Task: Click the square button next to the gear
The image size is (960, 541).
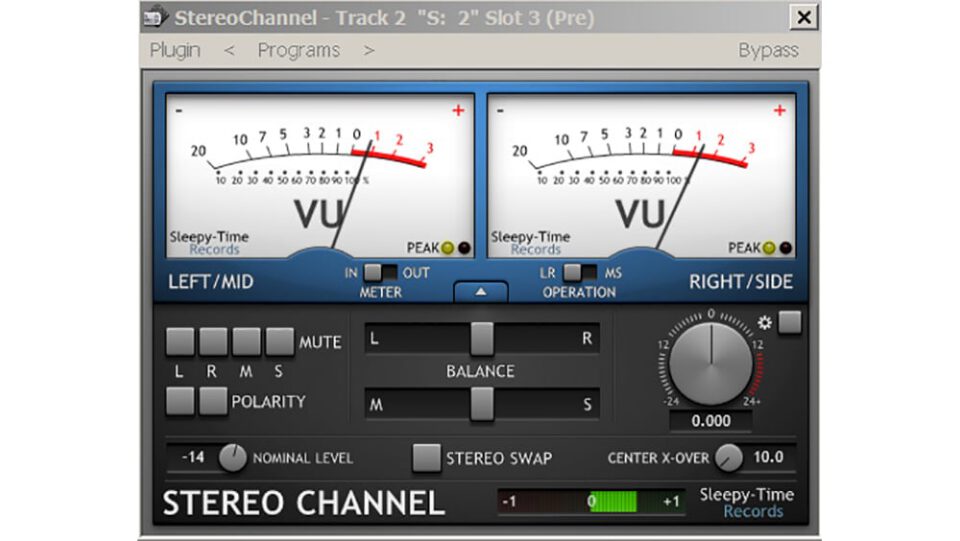Action: pyautogui.click(x=790, y=322)
